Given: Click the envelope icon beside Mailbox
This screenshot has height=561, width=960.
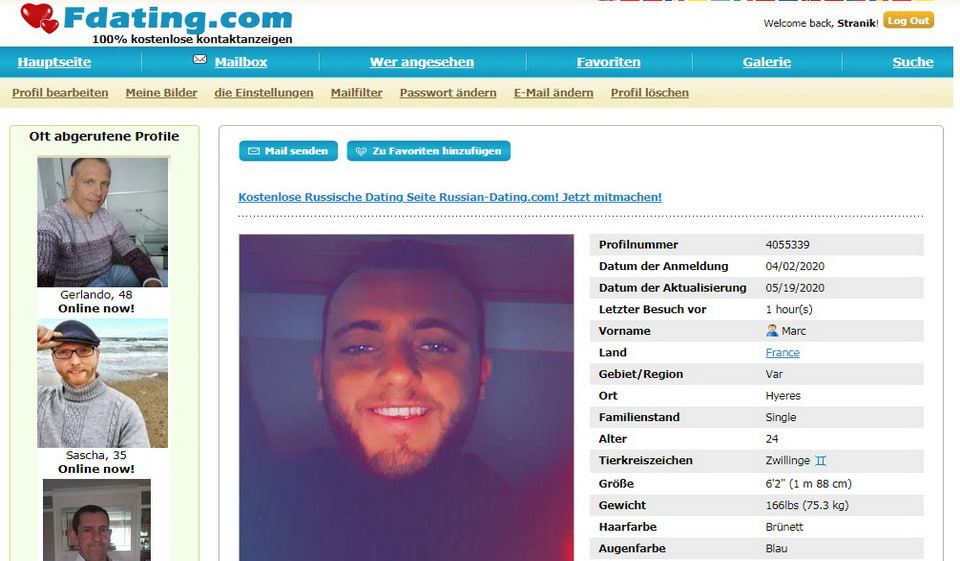Looking at the screenshot, I should [200, 59].
